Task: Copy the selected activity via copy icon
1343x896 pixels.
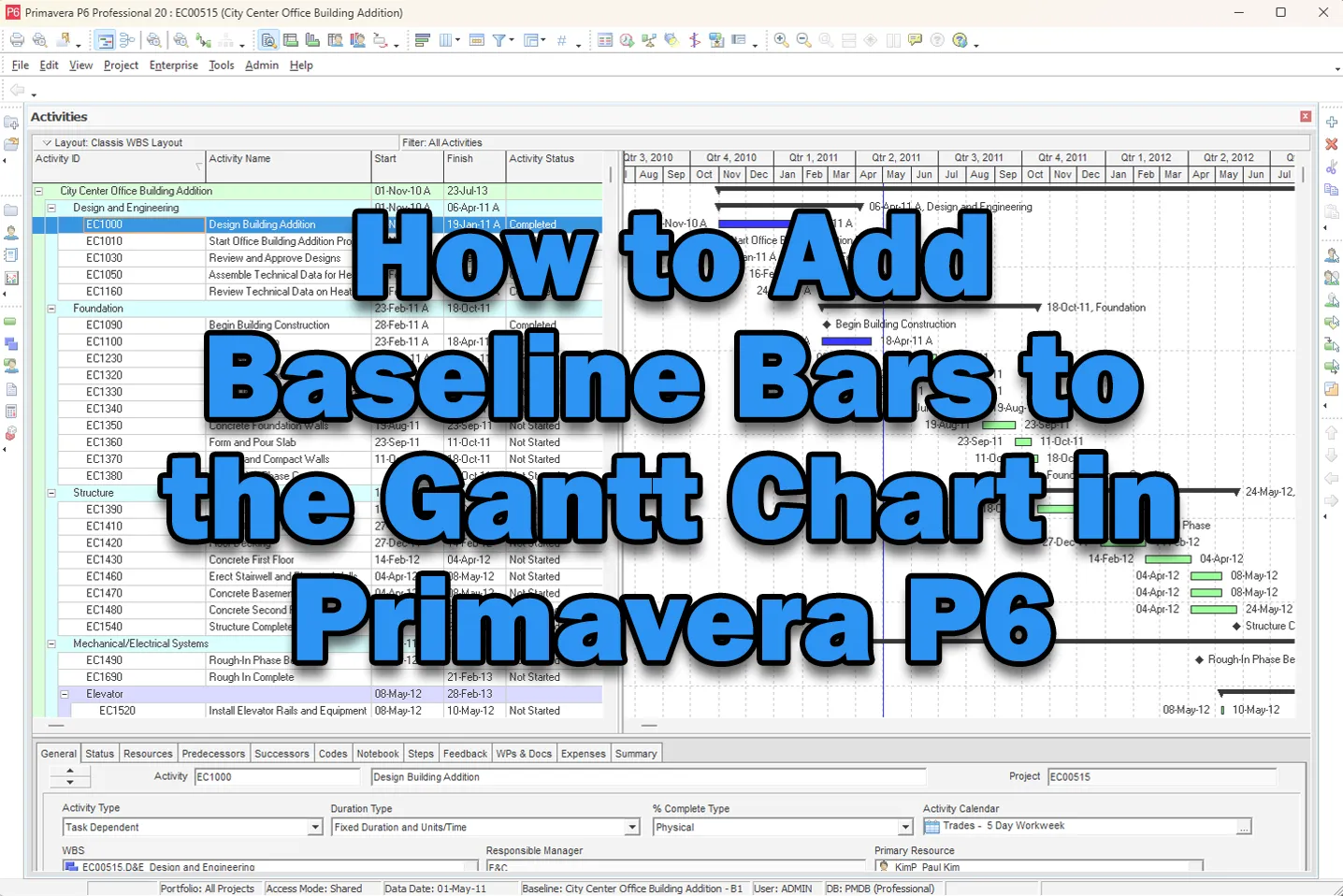Action: [x=1332, y=189]
